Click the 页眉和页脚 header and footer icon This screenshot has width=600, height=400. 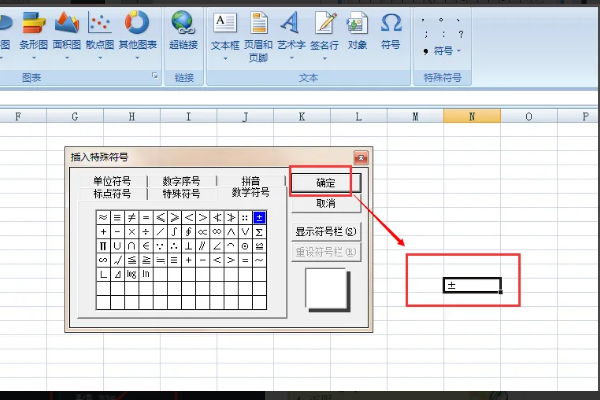(x=259, y=22)
